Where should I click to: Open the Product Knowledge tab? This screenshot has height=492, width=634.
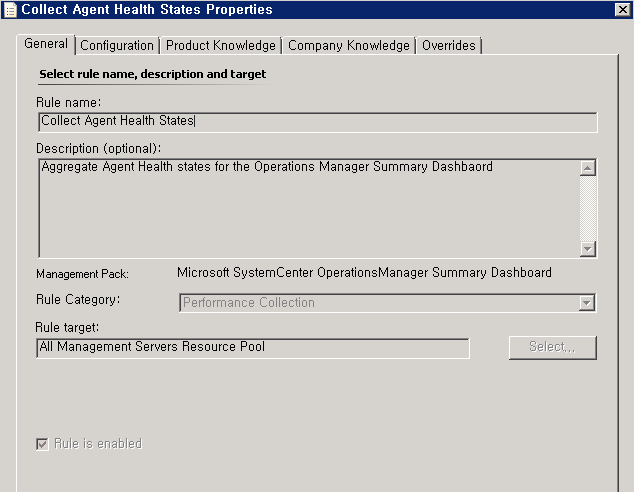pyautogui.click(x=221, y=45)
